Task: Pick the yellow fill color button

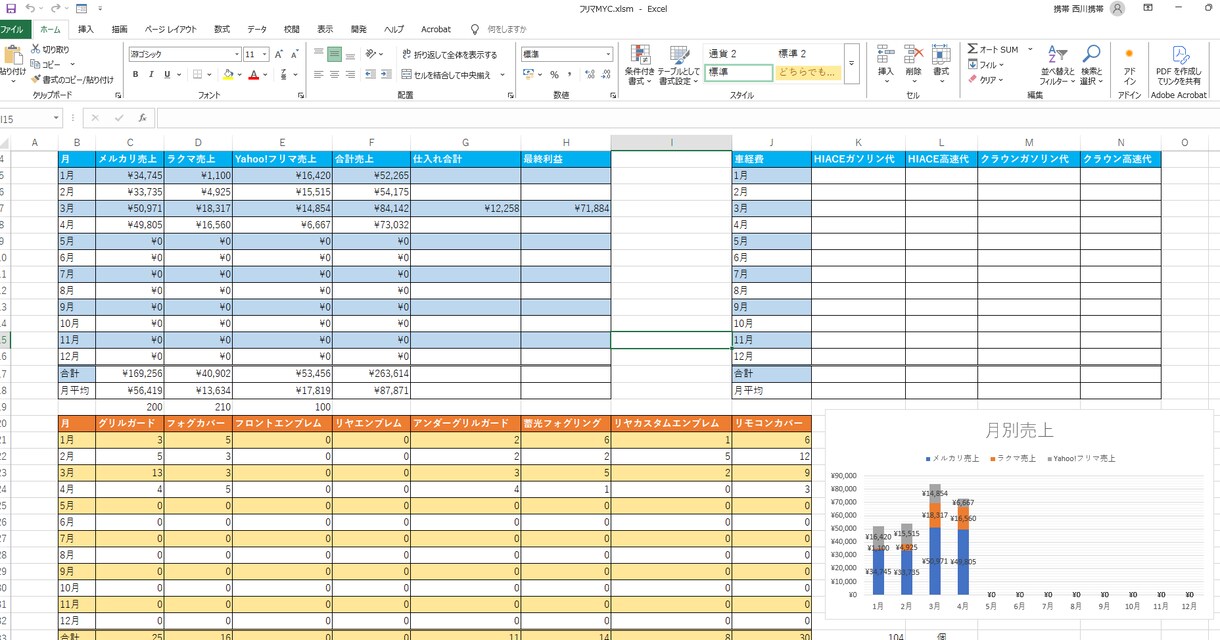Action: coord(227,75)
